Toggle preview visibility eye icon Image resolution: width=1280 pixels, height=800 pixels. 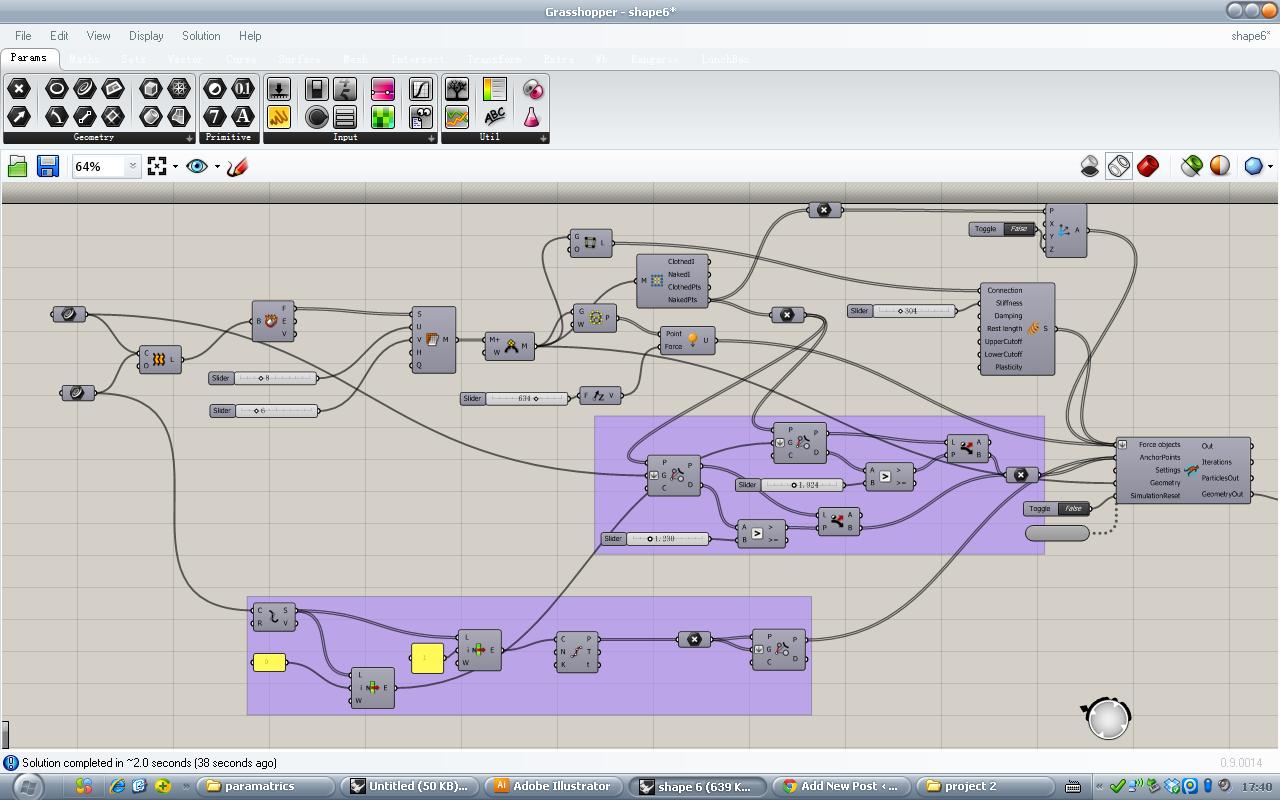tap(197, 166)
